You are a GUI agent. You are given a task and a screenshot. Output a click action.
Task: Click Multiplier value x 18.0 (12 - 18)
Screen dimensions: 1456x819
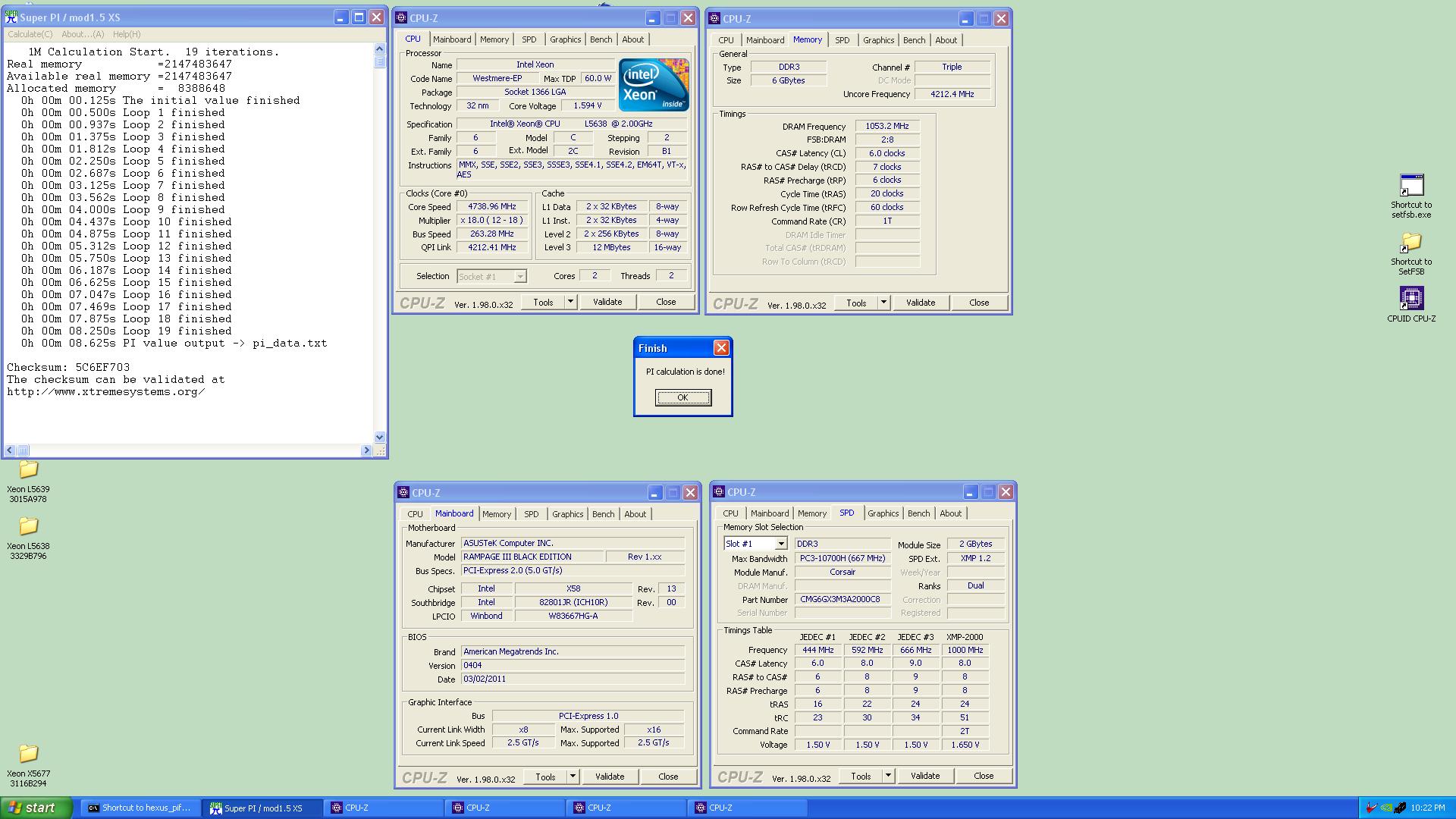point(492,220)
